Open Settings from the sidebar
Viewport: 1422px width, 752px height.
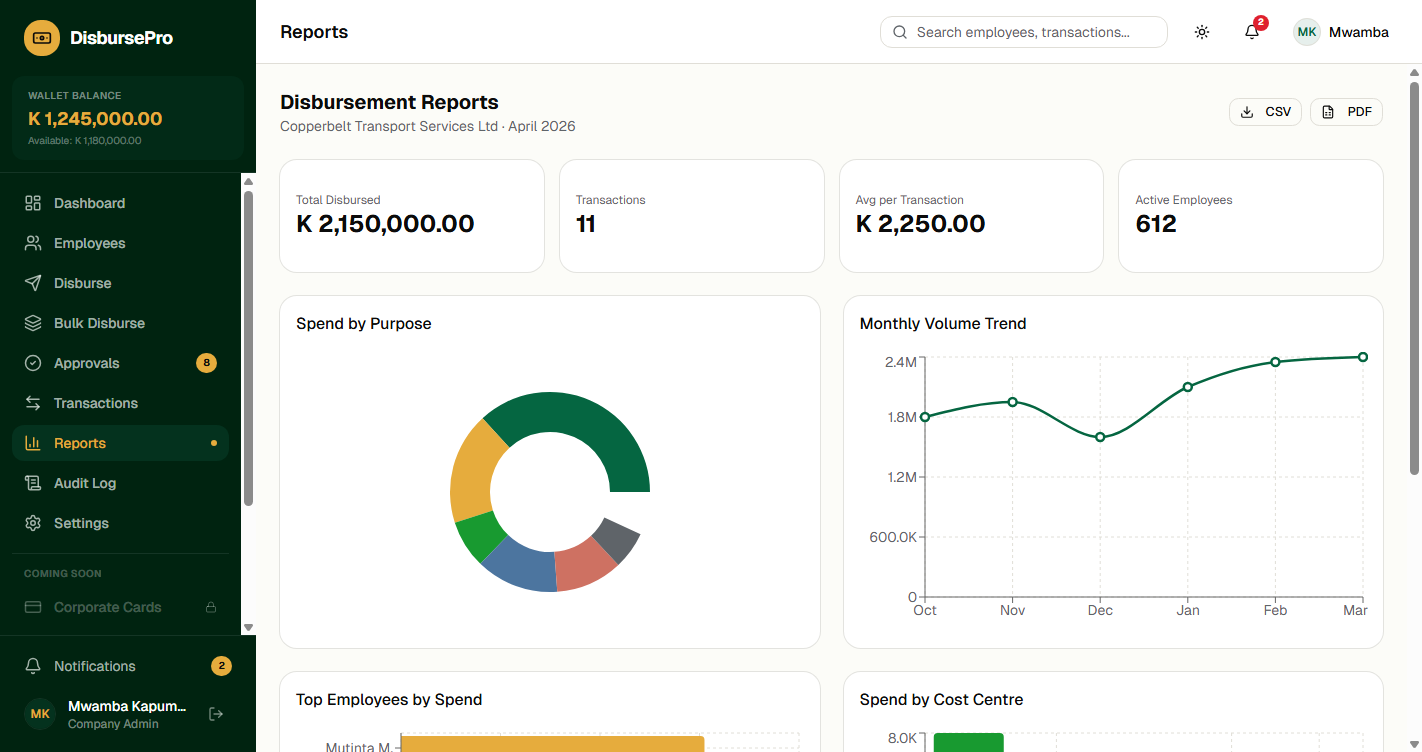[x=120, y=523]
